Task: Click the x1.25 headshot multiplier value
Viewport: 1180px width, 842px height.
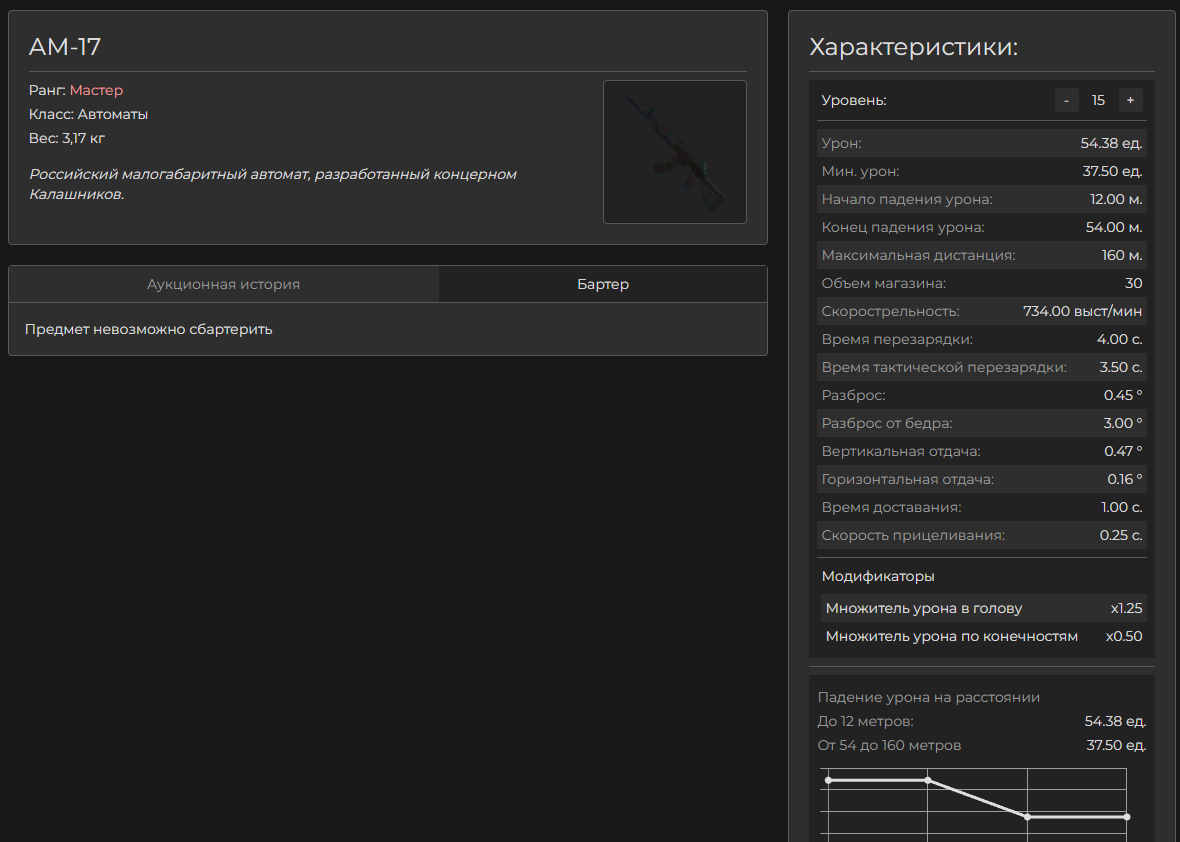Action: coord(1127,608)
